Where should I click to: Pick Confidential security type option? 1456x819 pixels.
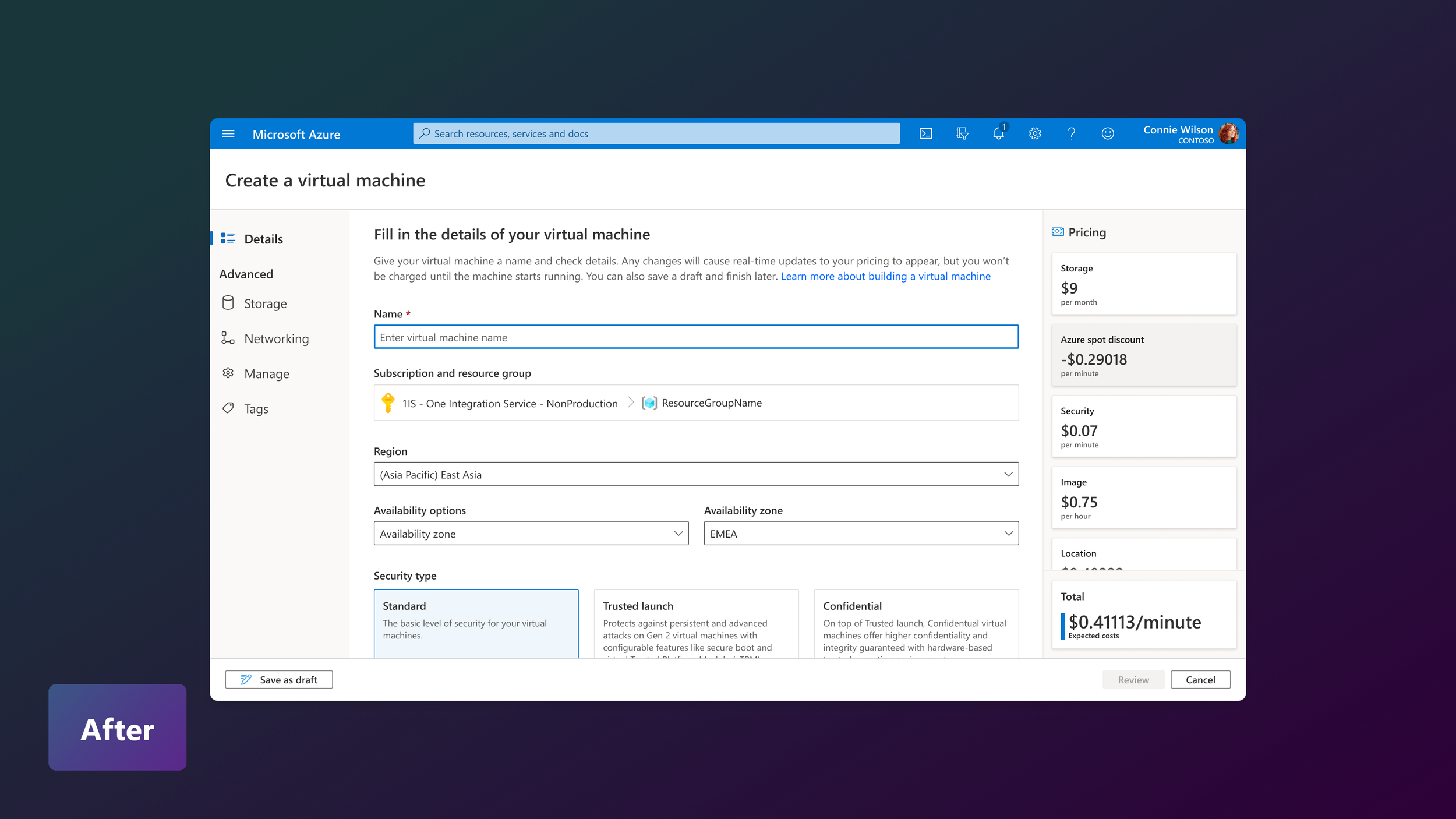pyautogui.click(x=916, y=623)
